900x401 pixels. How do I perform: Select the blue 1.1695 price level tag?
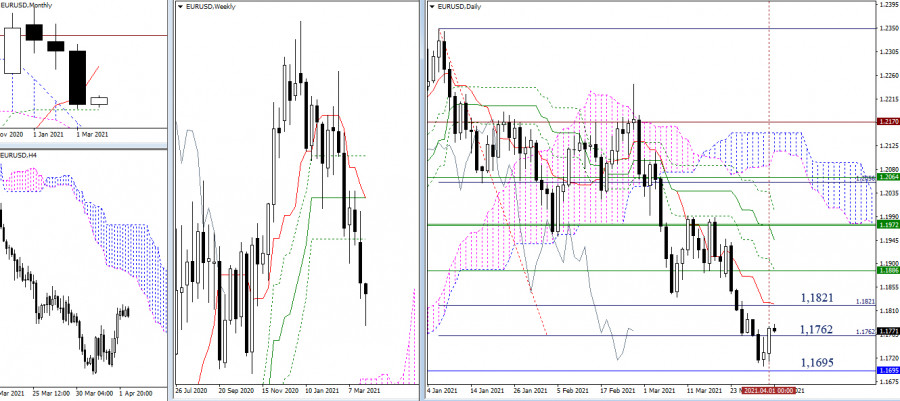click(x=887, y=371)
